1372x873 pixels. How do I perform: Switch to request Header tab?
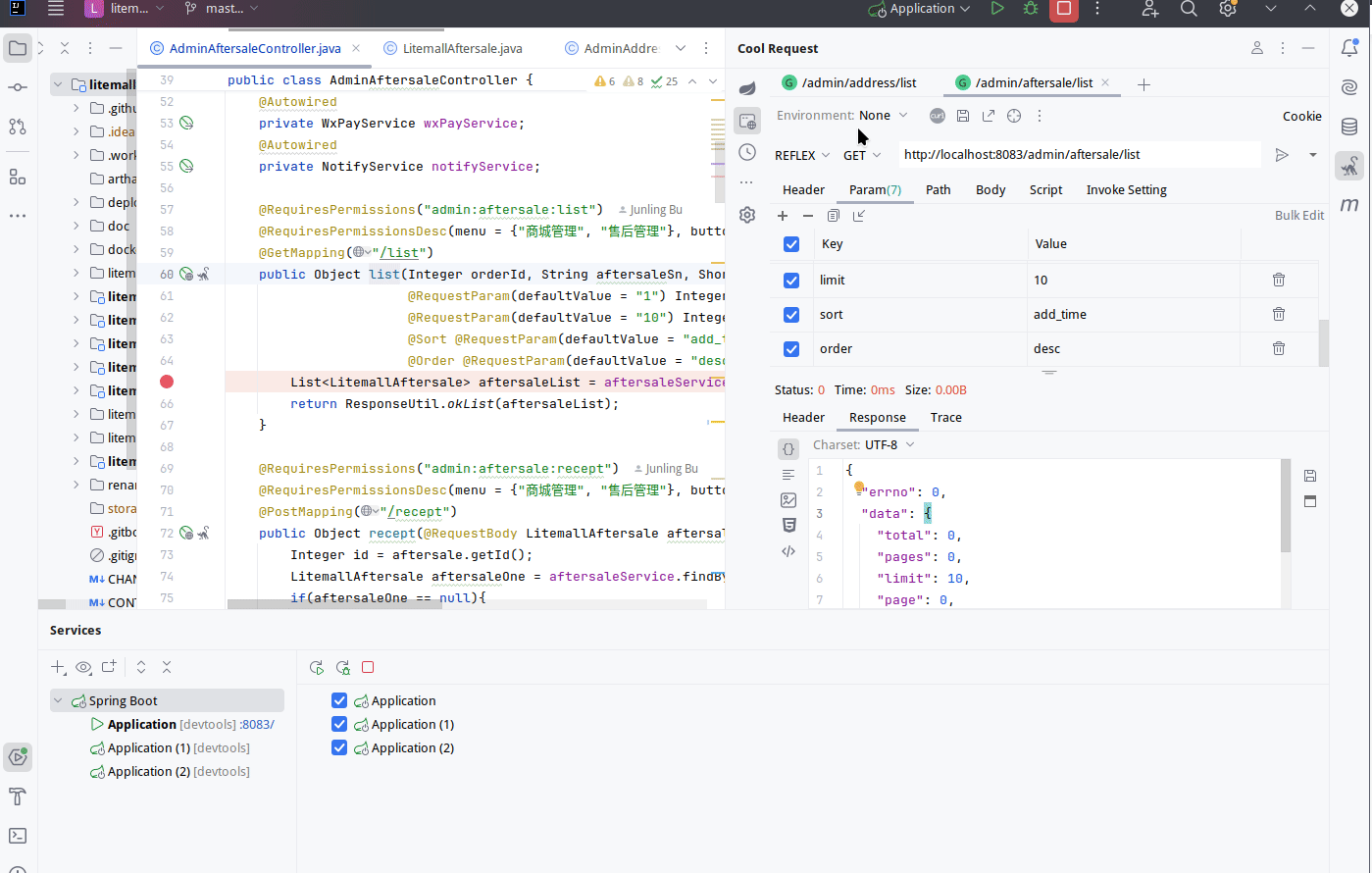803,189
